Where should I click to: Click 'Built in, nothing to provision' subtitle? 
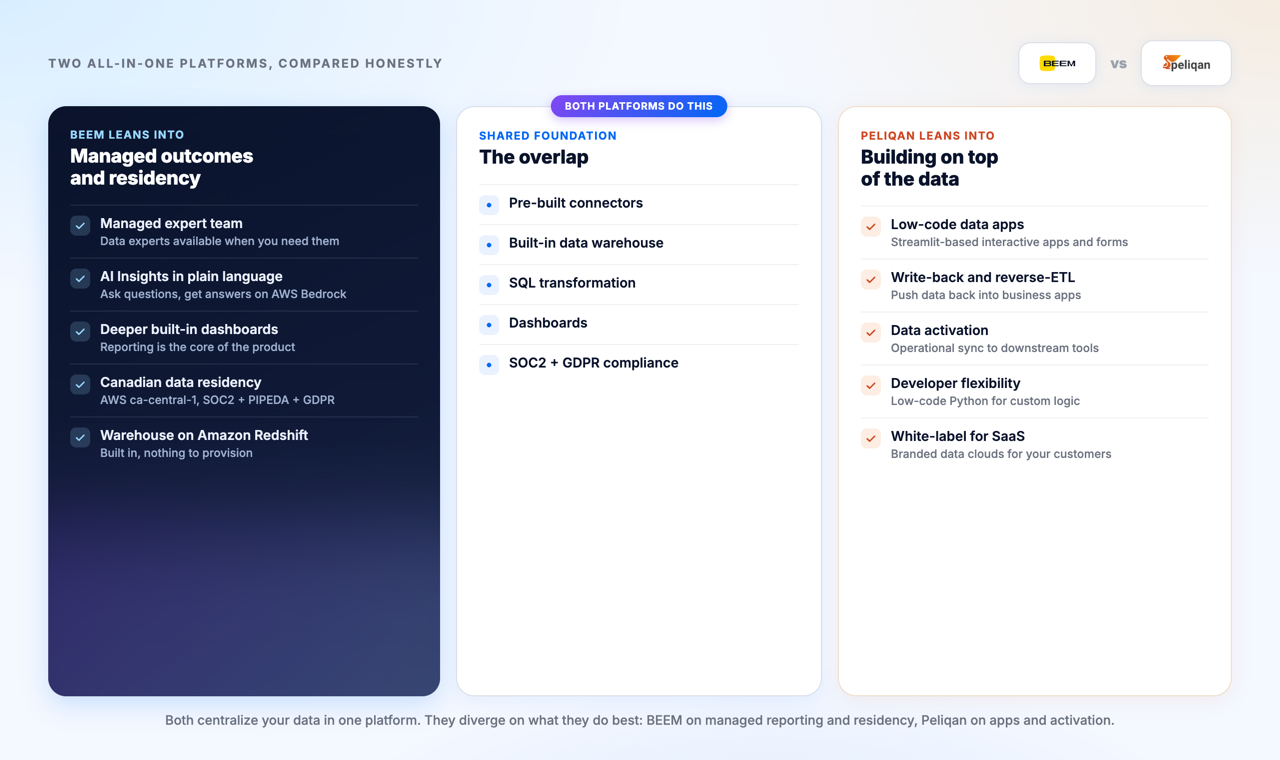(x=176, y=454)
